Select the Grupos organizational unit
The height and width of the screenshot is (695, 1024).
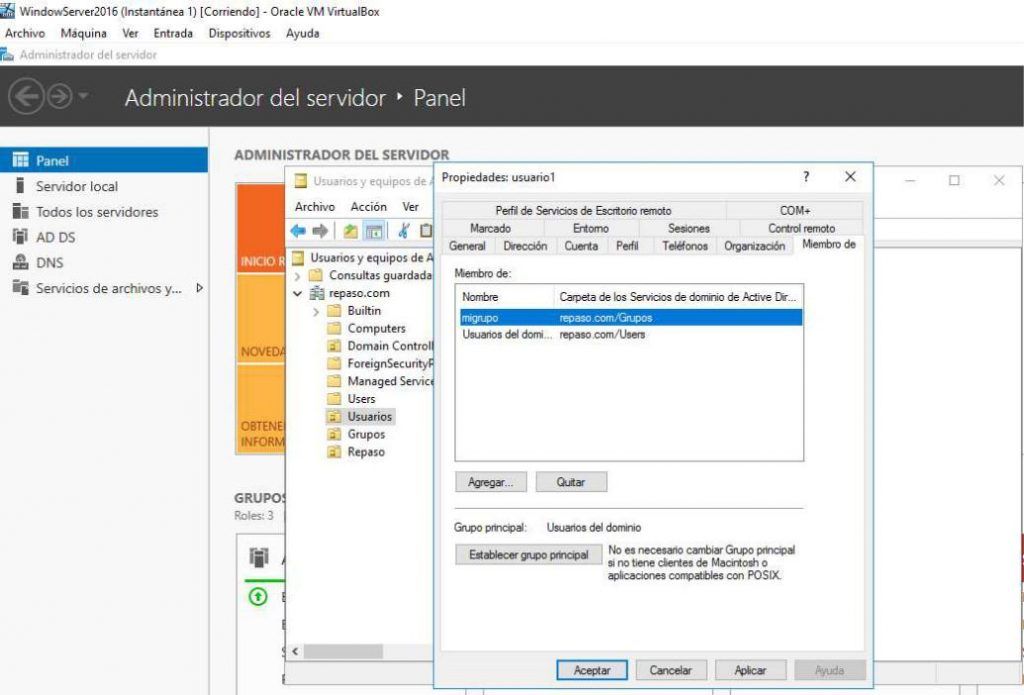366,434
